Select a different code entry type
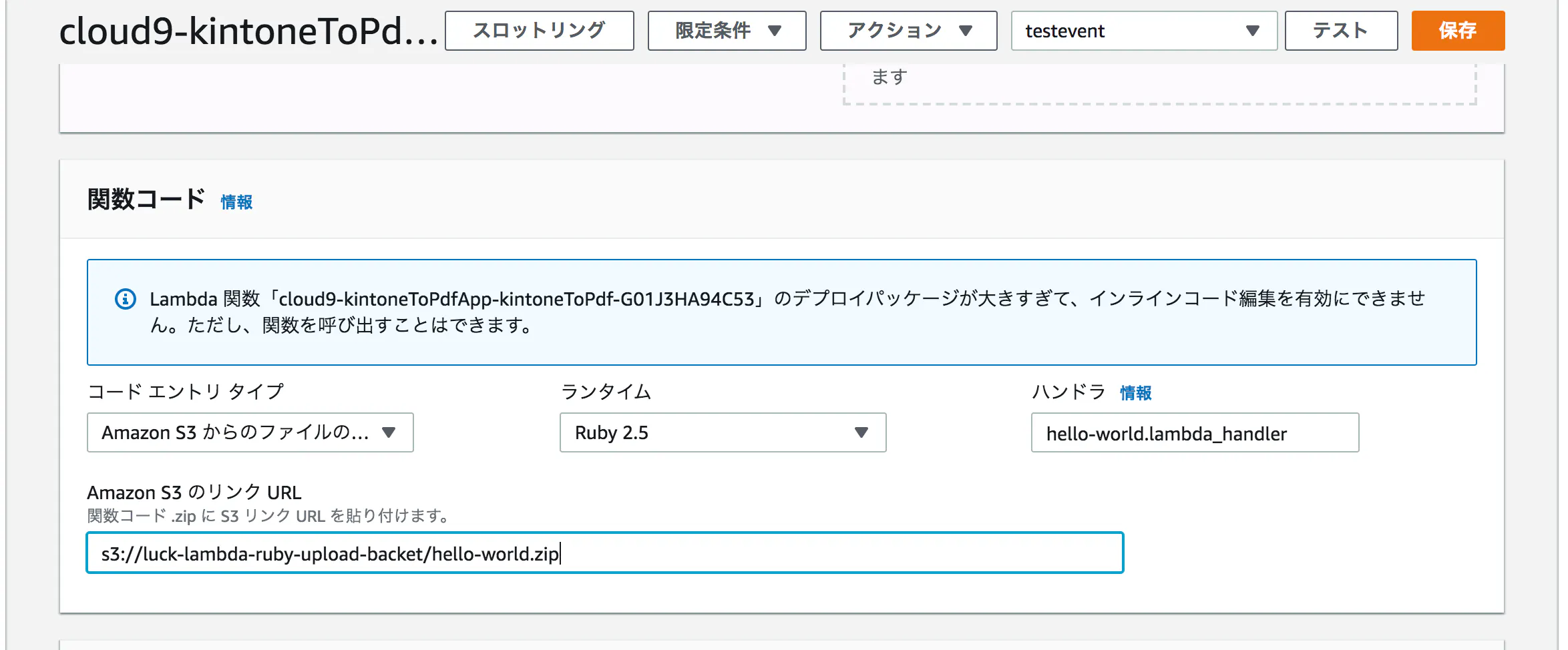The height and width of the screenshot is (650, 1568). point(250,433)
